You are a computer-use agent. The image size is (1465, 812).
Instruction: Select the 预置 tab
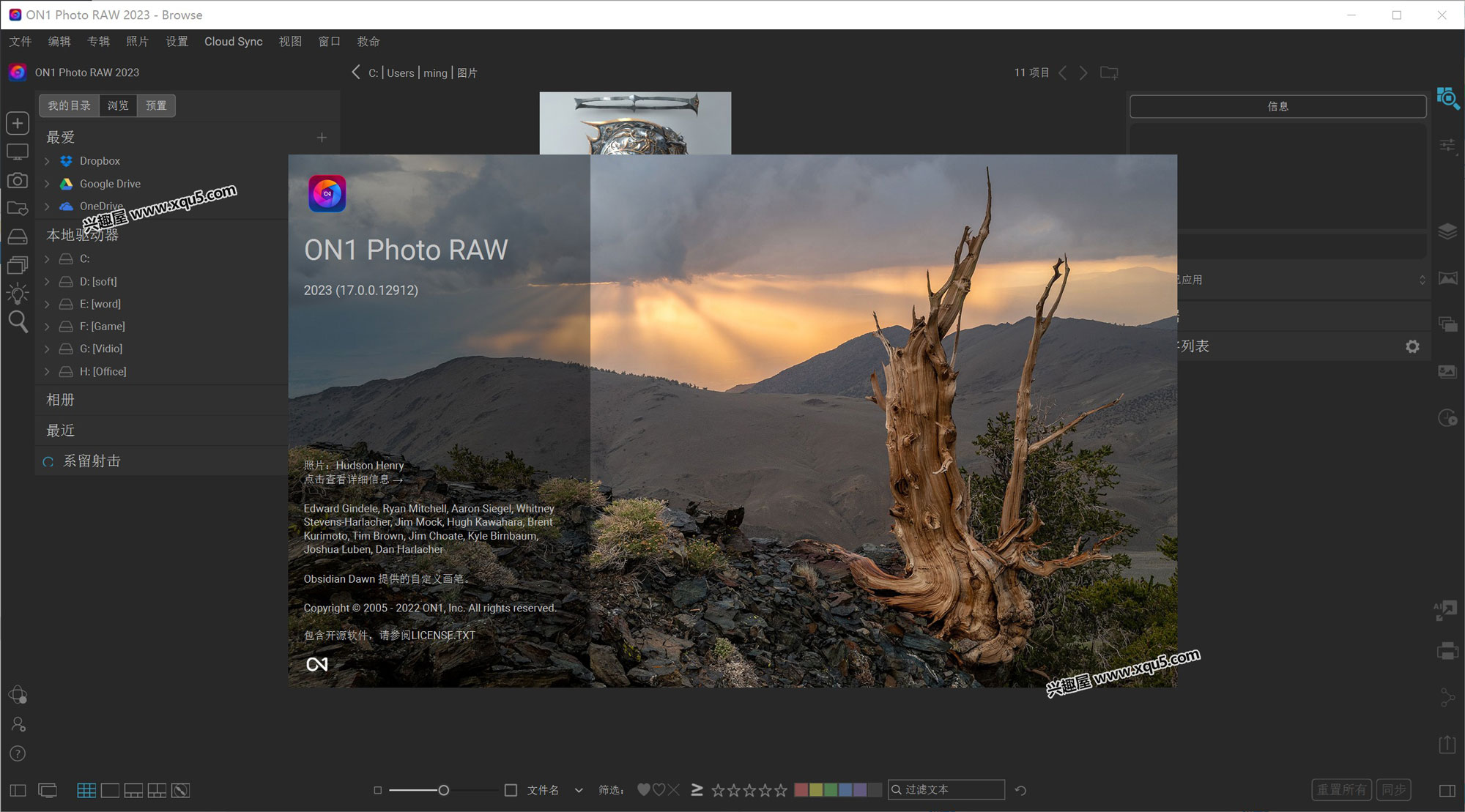[x=156, y=105]
